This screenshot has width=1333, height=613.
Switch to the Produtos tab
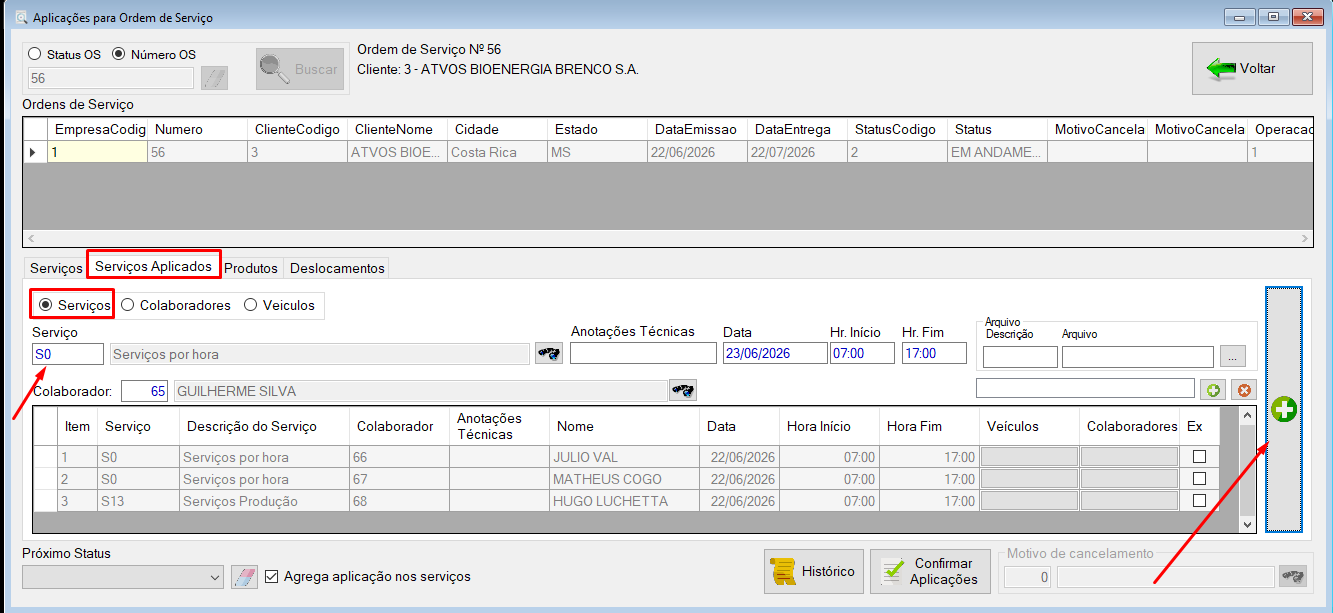click(x=251, y=268)
